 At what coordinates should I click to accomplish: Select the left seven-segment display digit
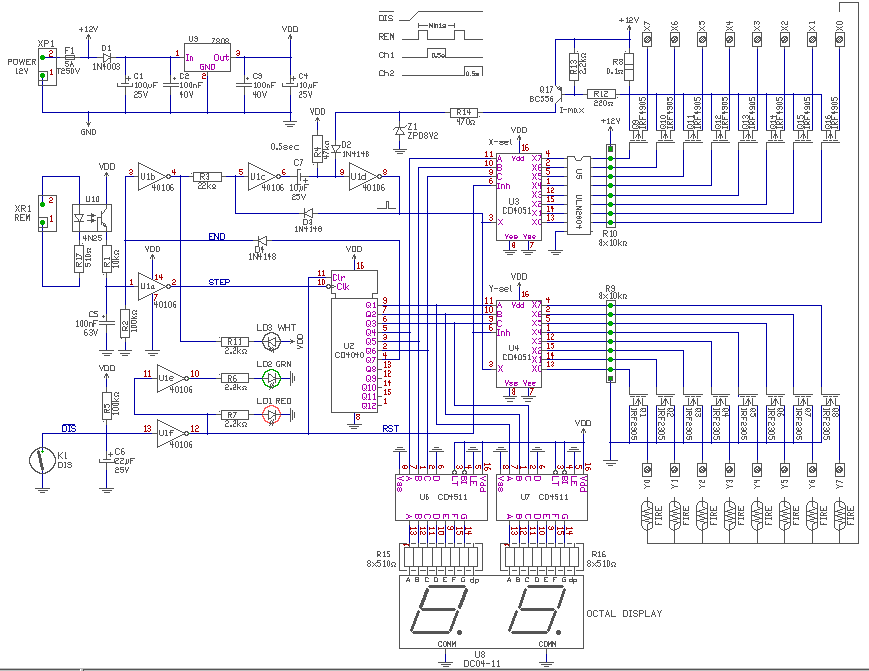(438, 609)
